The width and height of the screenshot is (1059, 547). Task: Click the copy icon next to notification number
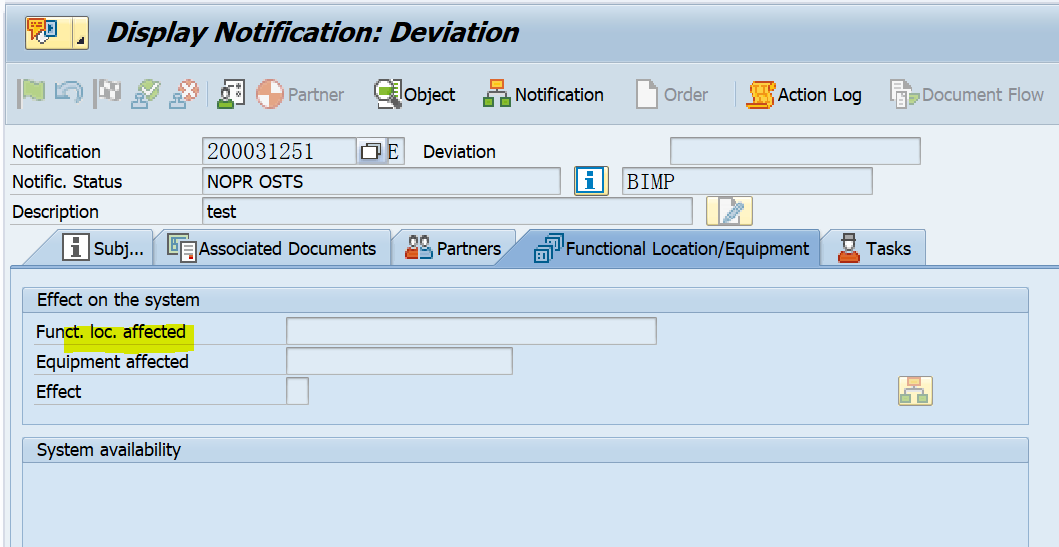pyautogui.click(x=371, y=151)
